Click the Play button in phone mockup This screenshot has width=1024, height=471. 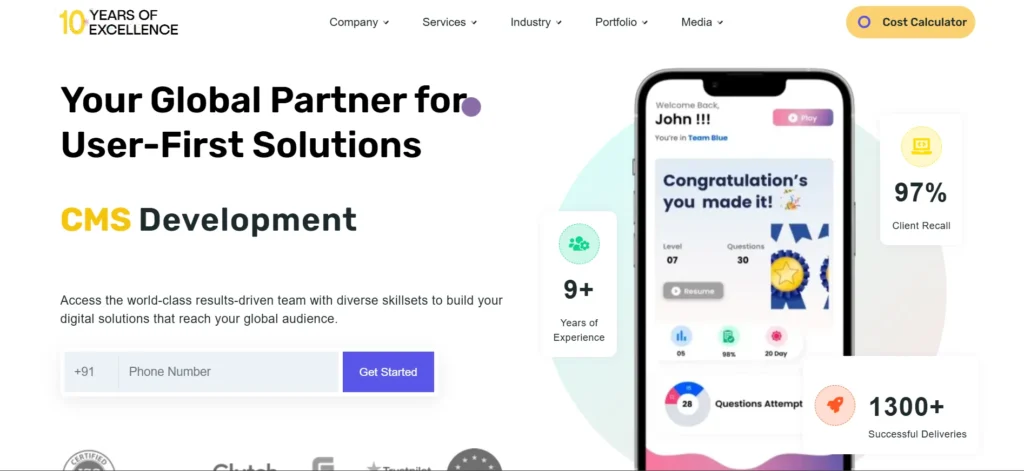(x=803, y=118)
